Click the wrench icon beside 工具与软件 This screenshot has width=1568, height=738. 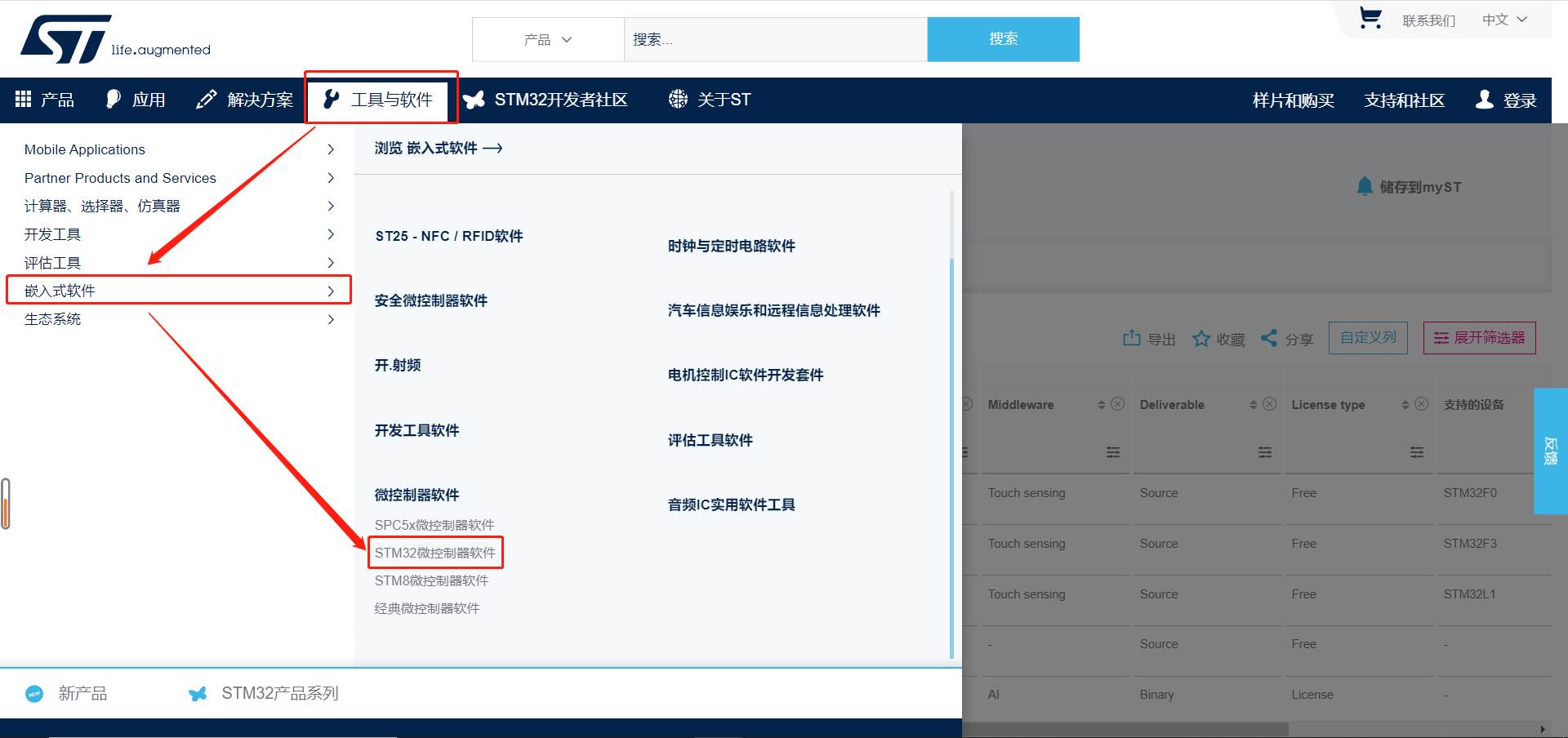pos(331,99)
